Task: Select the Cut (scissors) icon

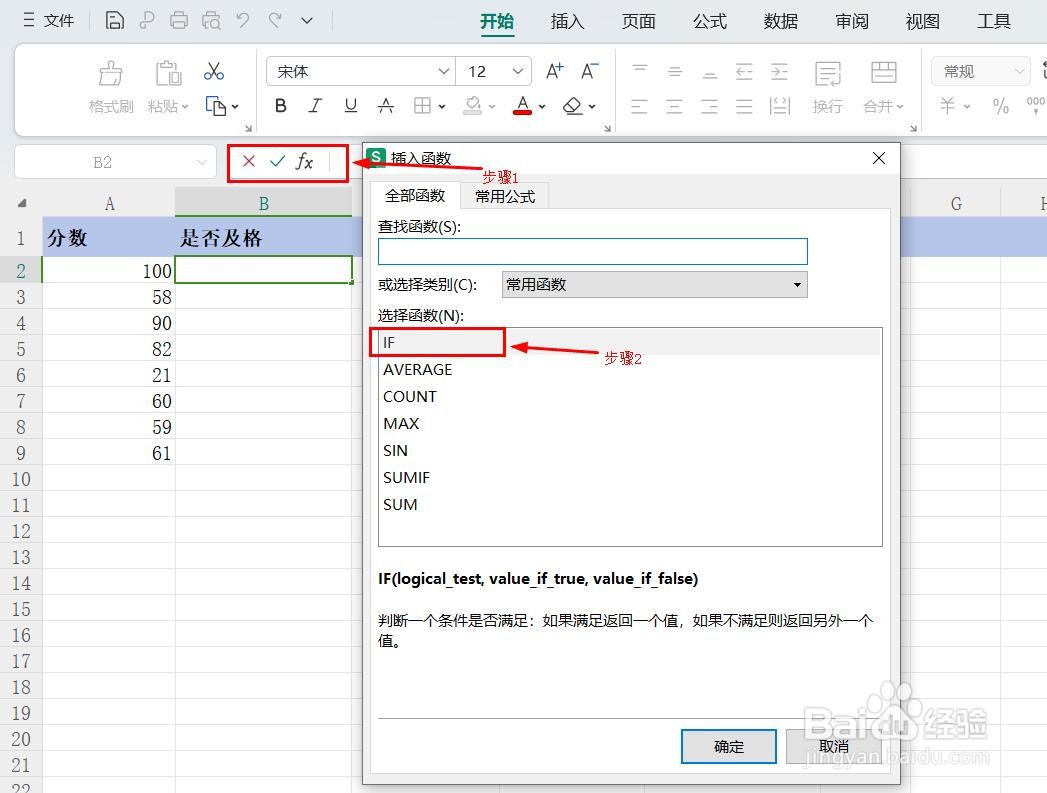Action: pyautogui.click(x=213, y=71)
